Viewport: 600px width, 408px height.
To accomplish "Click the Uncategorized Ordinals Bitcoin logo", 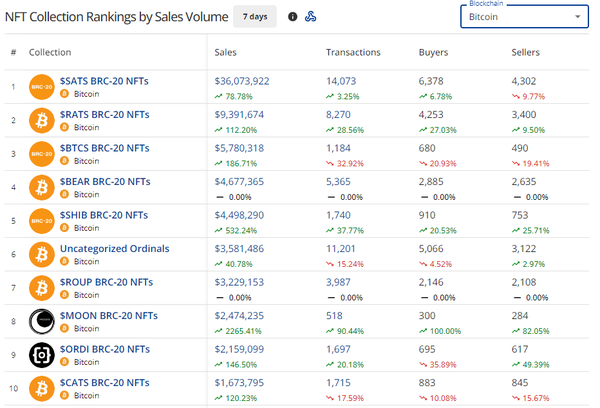I will point(42,254).
